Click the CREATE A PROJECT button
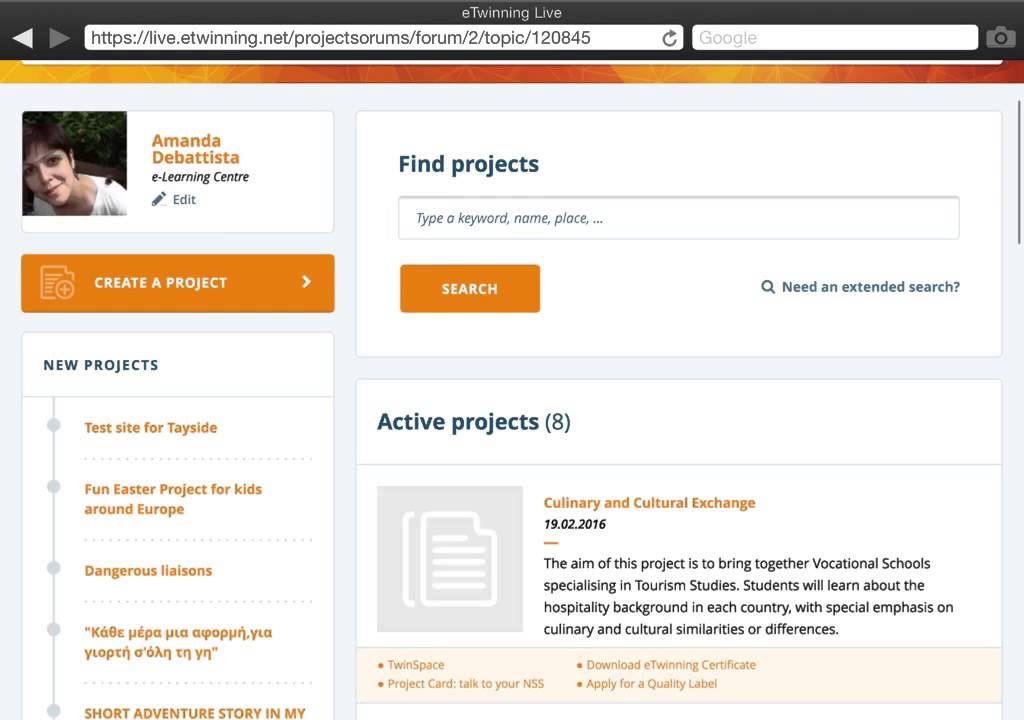 click(x=178, y=283)
